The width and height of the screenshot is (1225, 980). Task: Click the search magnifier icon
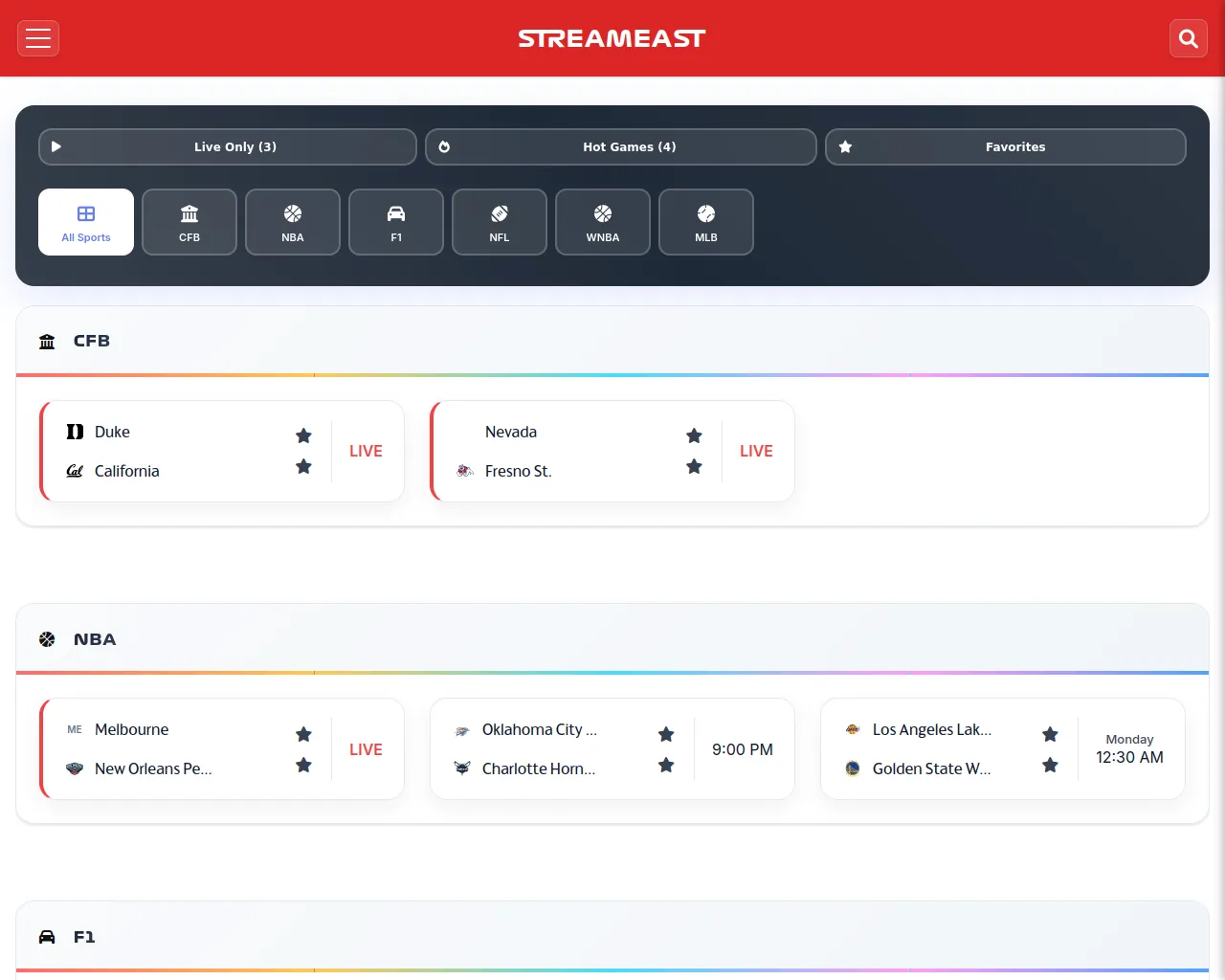click(x=1188, y=38)
